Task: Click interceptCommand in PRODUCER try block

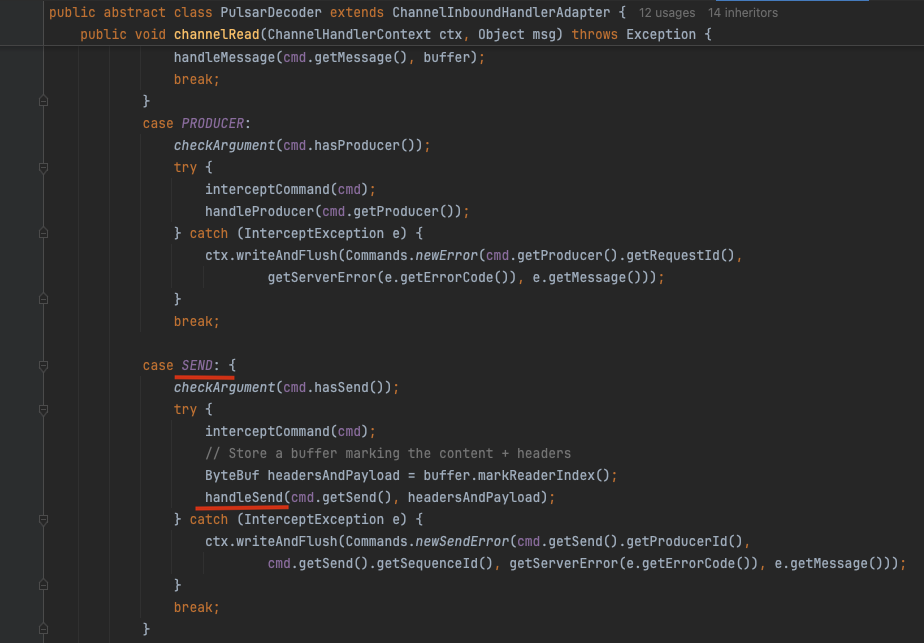Action: [267, 190]
